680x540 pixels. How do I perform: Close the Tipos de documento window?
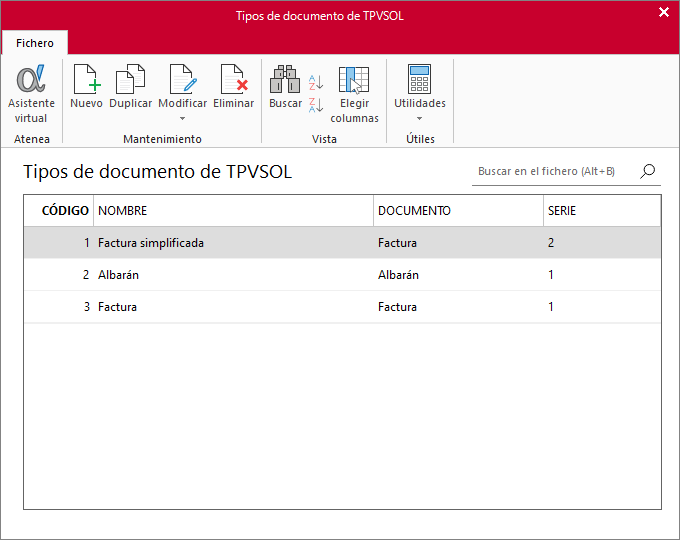coord(664,12)
